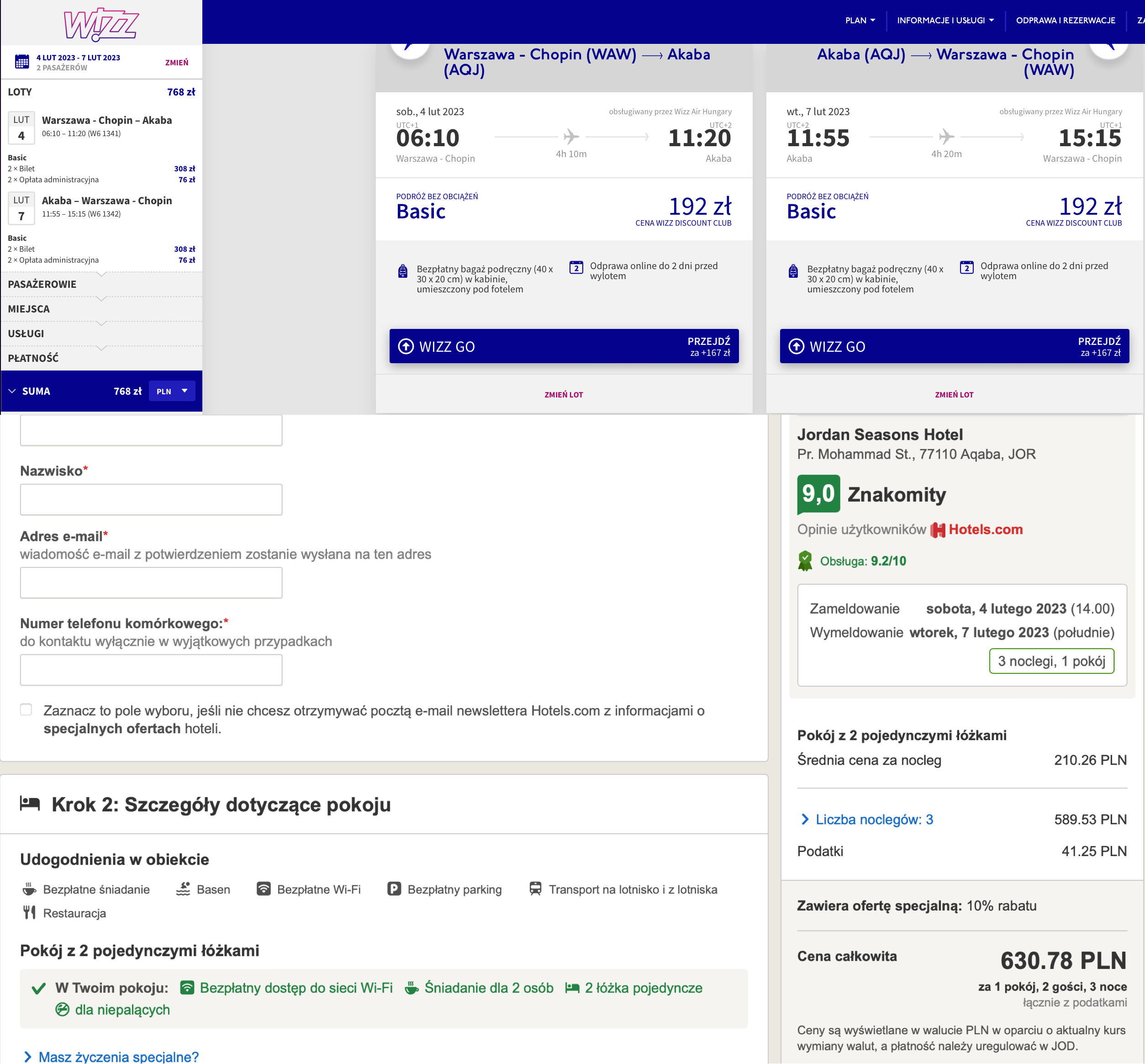The width and height of the screenshot is (1145, 1064).
Task: Click the first name field above Nazwisko
Action: (151, 430)
